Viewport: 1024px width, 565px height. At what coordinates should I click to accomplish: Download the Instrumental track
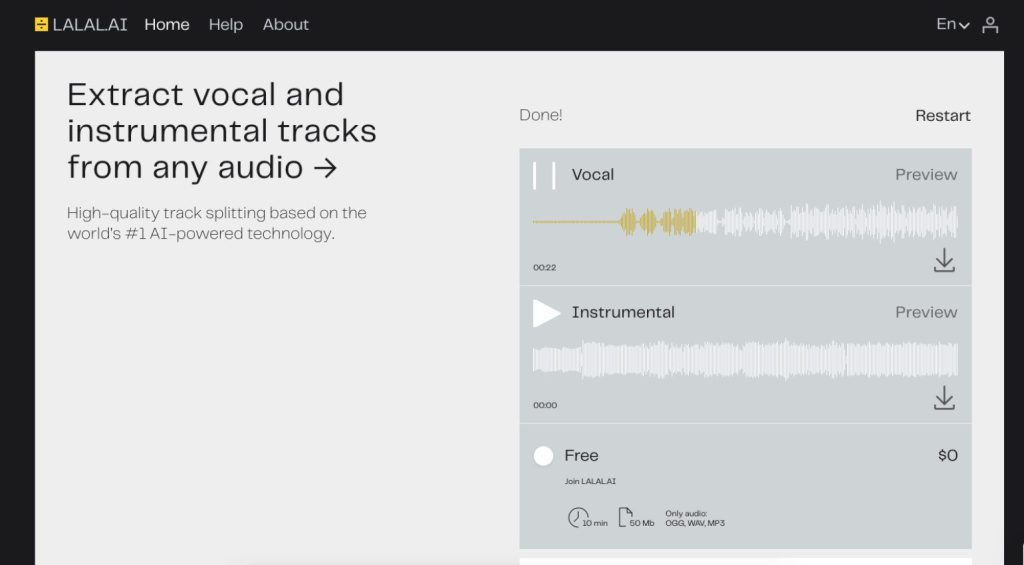(x=944, y=398)
